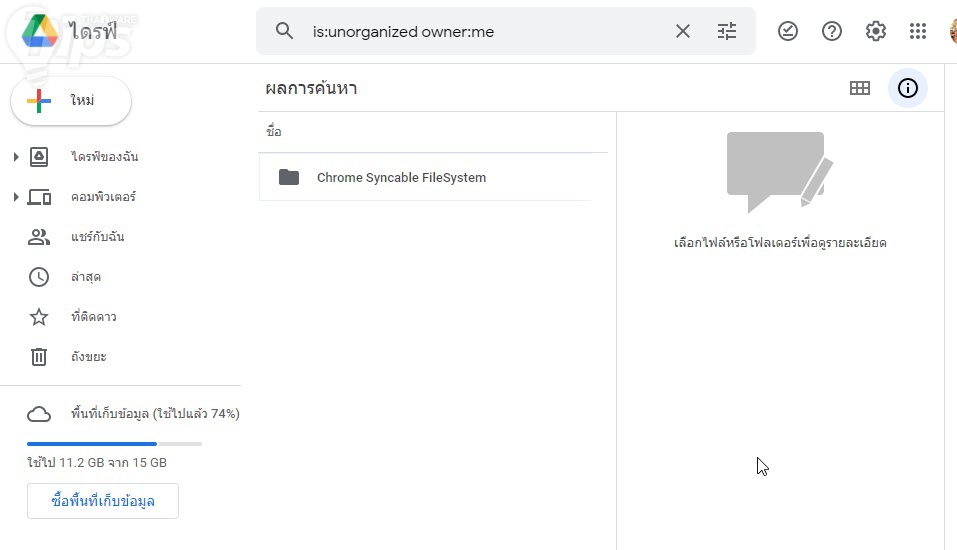Open ล่าสุด recent files
957x550 pixels.
tap(86, 277)
